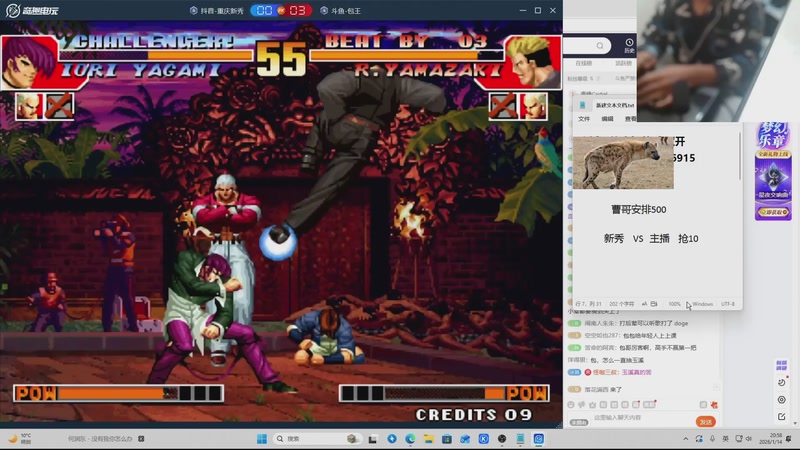Click the 发送 send button

coord(706,422)
